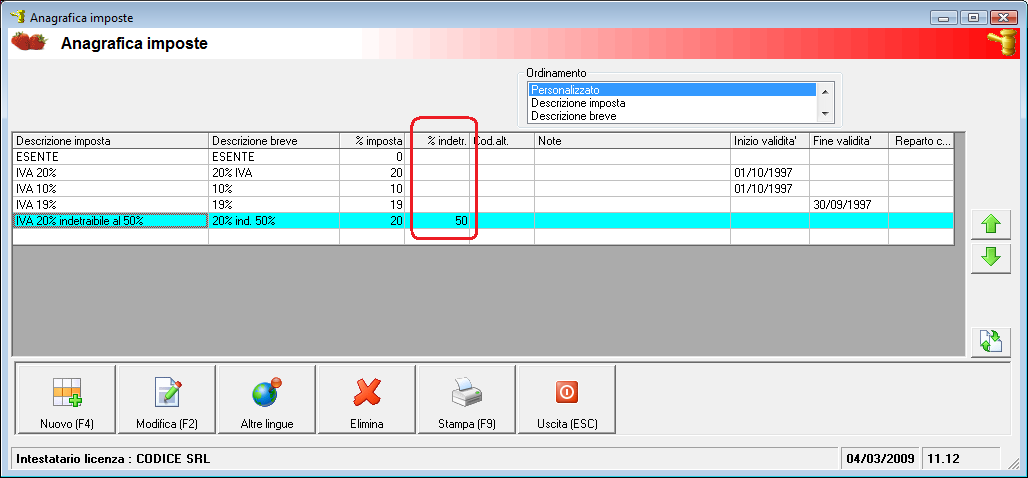Select Descrizione breve ordering option
Viewport: 1028px width, 478px height.
tap(673, 116)
